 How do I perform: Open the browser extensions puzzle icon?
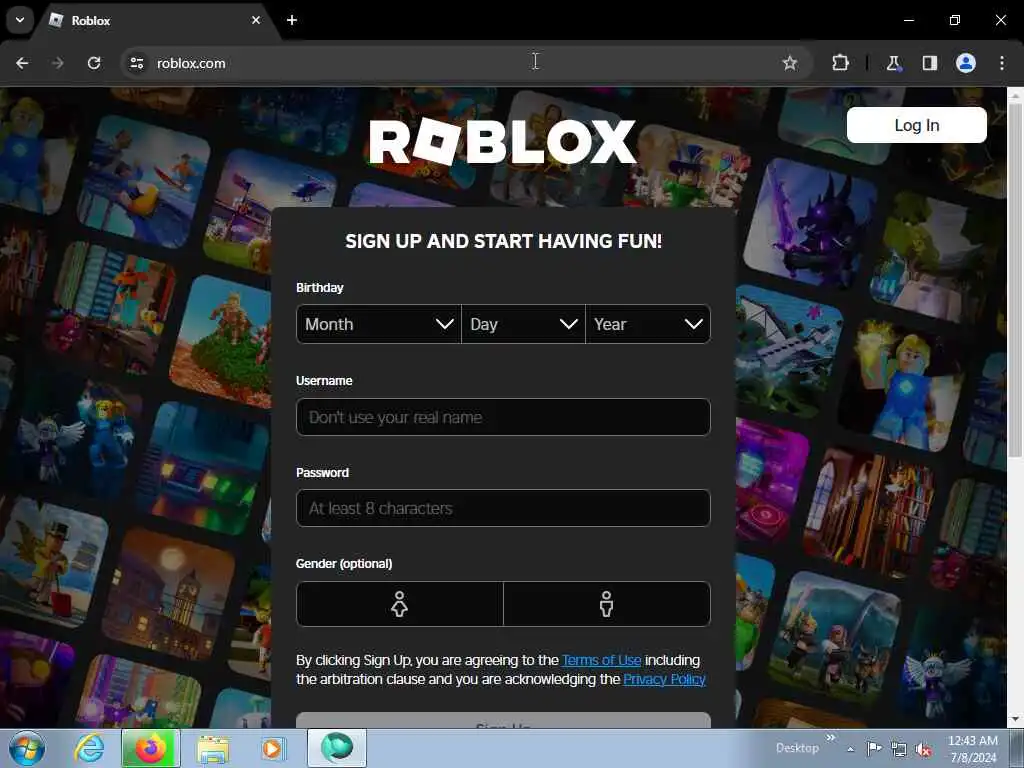[x=840, y=63]
